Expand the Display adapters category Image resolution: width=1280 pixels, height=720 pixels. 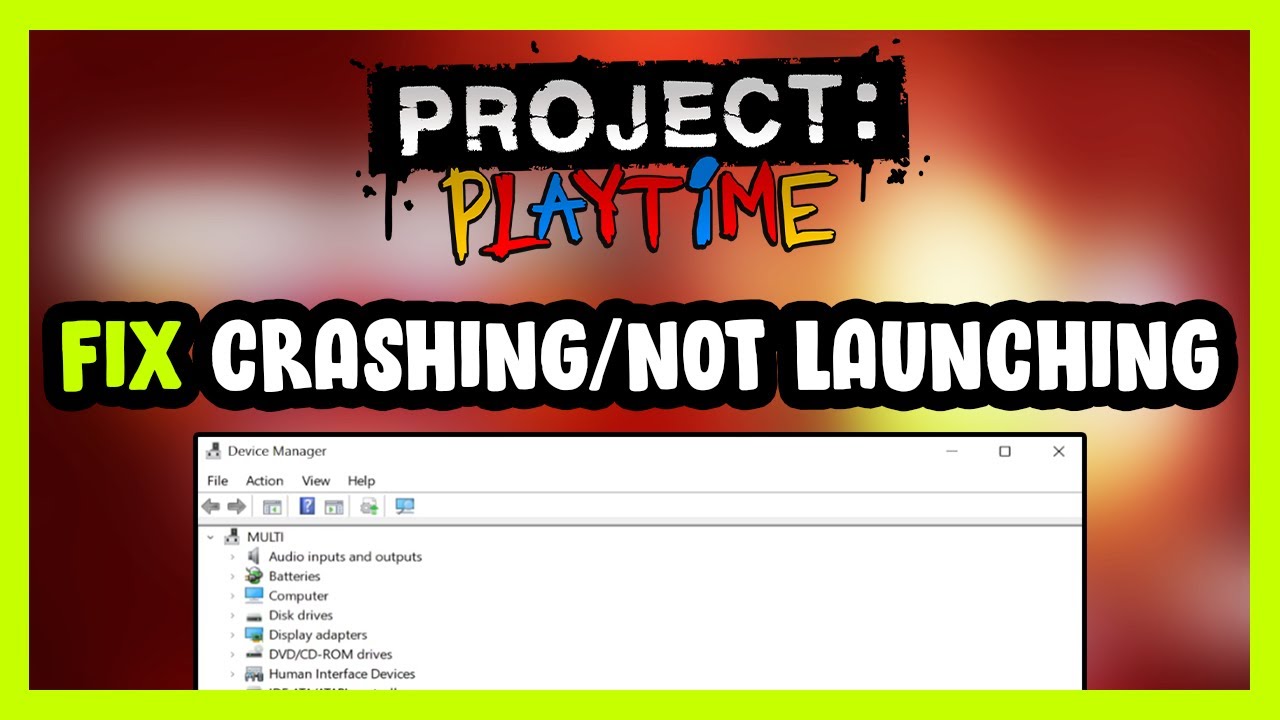pyautogui.click(x=232, y=635)
